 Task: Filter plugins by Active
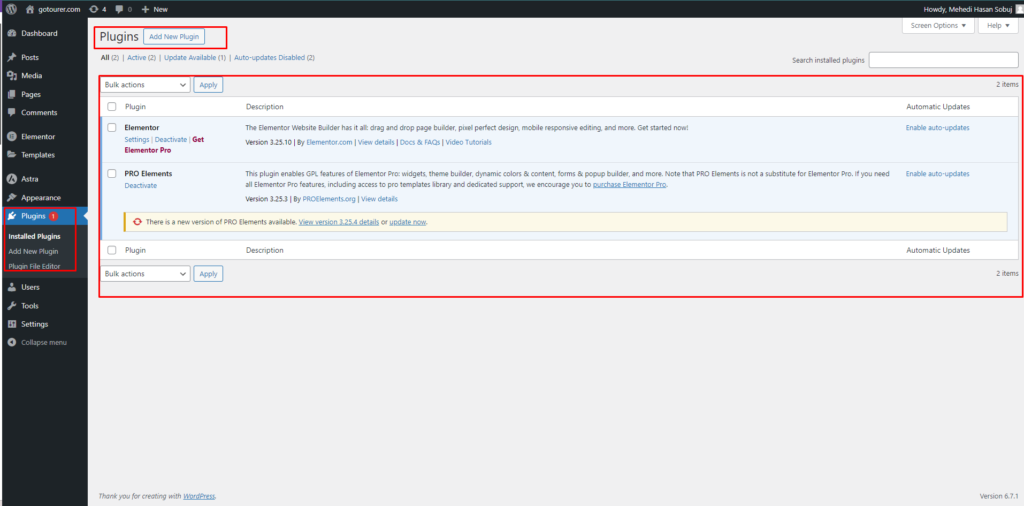[x=136, y=57]
